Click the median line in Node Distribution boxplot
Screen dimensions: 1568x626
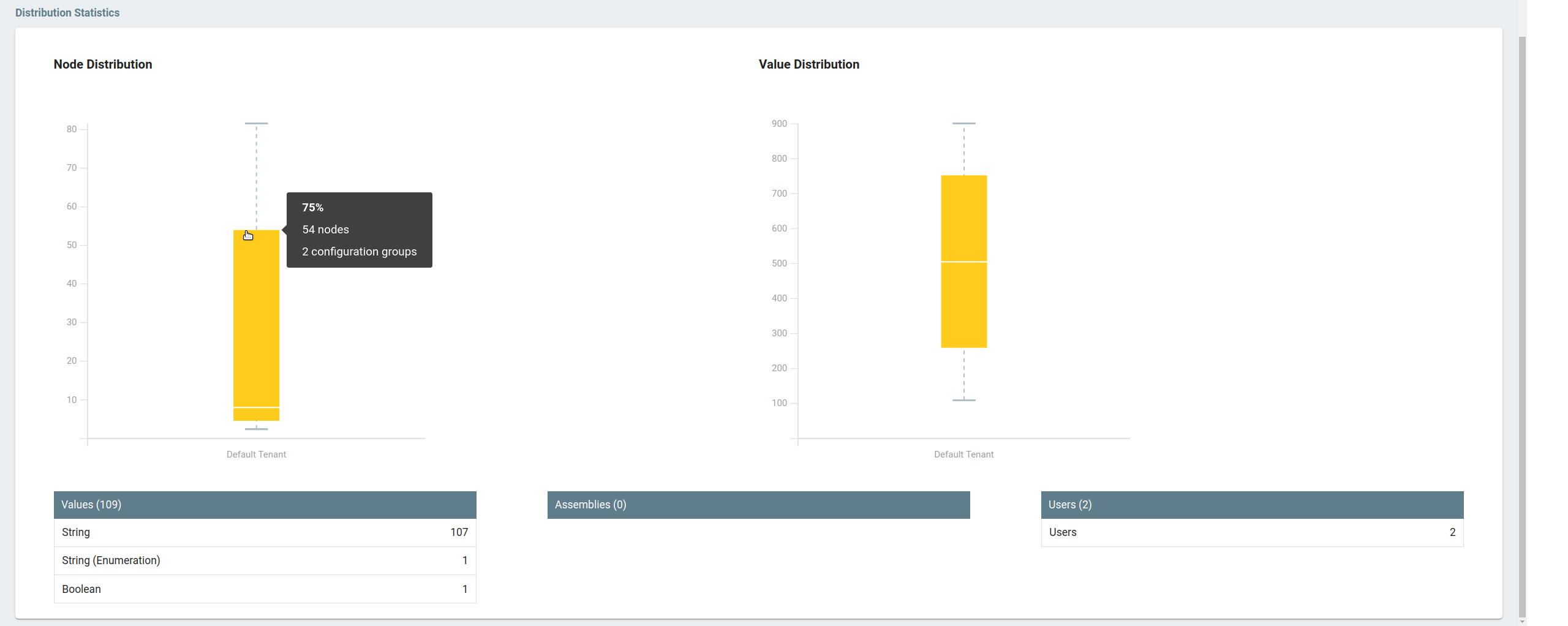tap(256, 408)
